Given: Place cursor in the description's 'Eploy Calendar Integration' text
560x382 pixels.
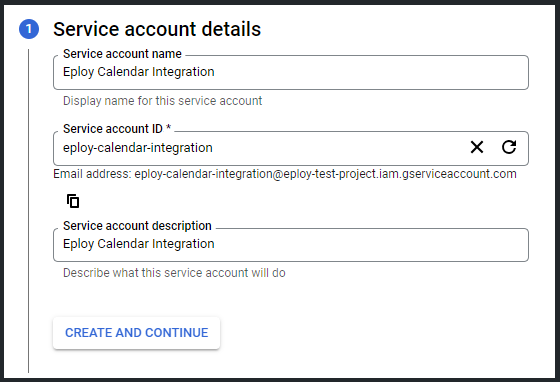Looking at the screenshot, I should (139, 244).
